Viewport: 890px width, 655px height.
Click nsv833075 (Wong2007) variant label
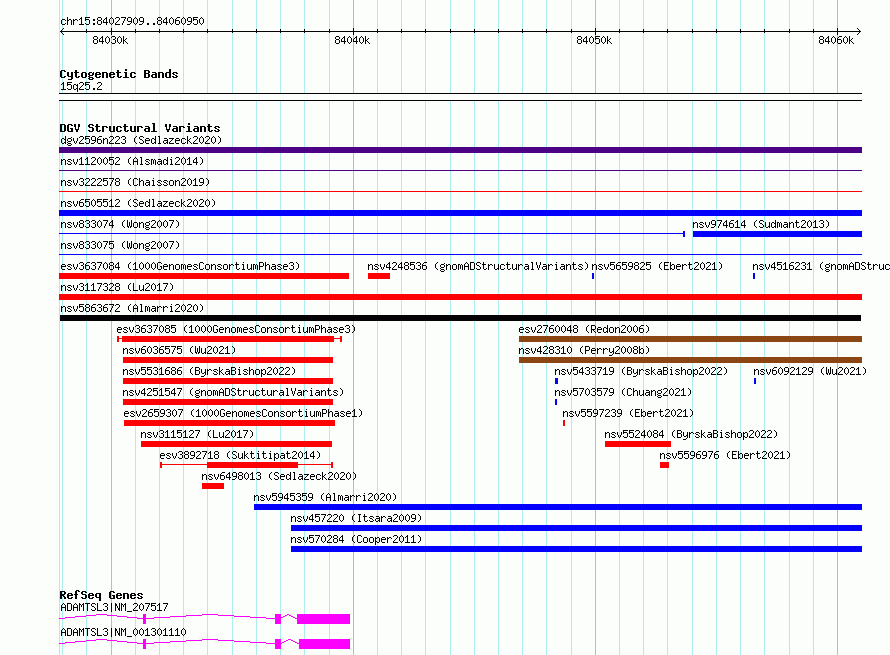click(x=120, y=245)
